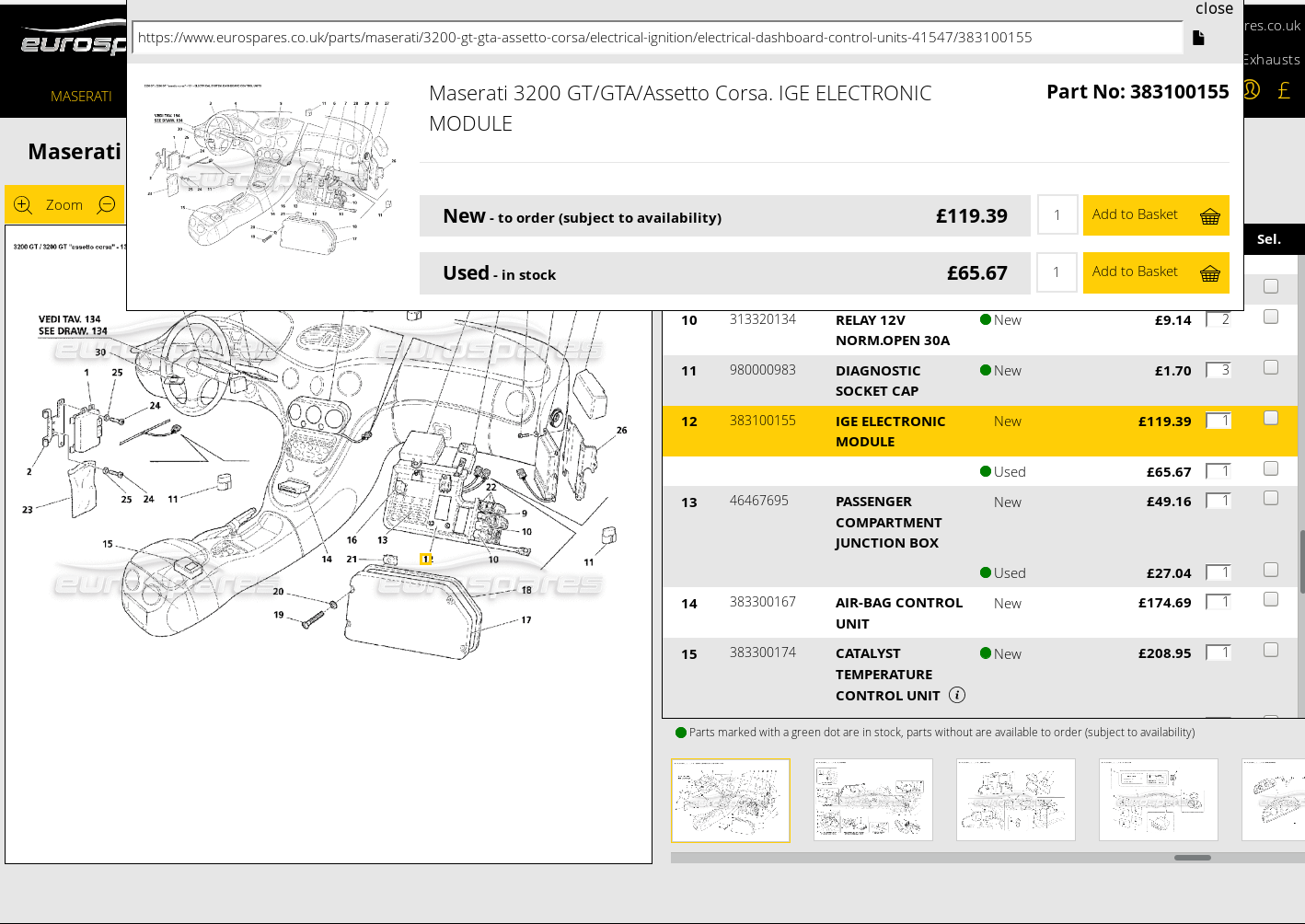Click the zoom in magnifier icon

tap(23, 205)
